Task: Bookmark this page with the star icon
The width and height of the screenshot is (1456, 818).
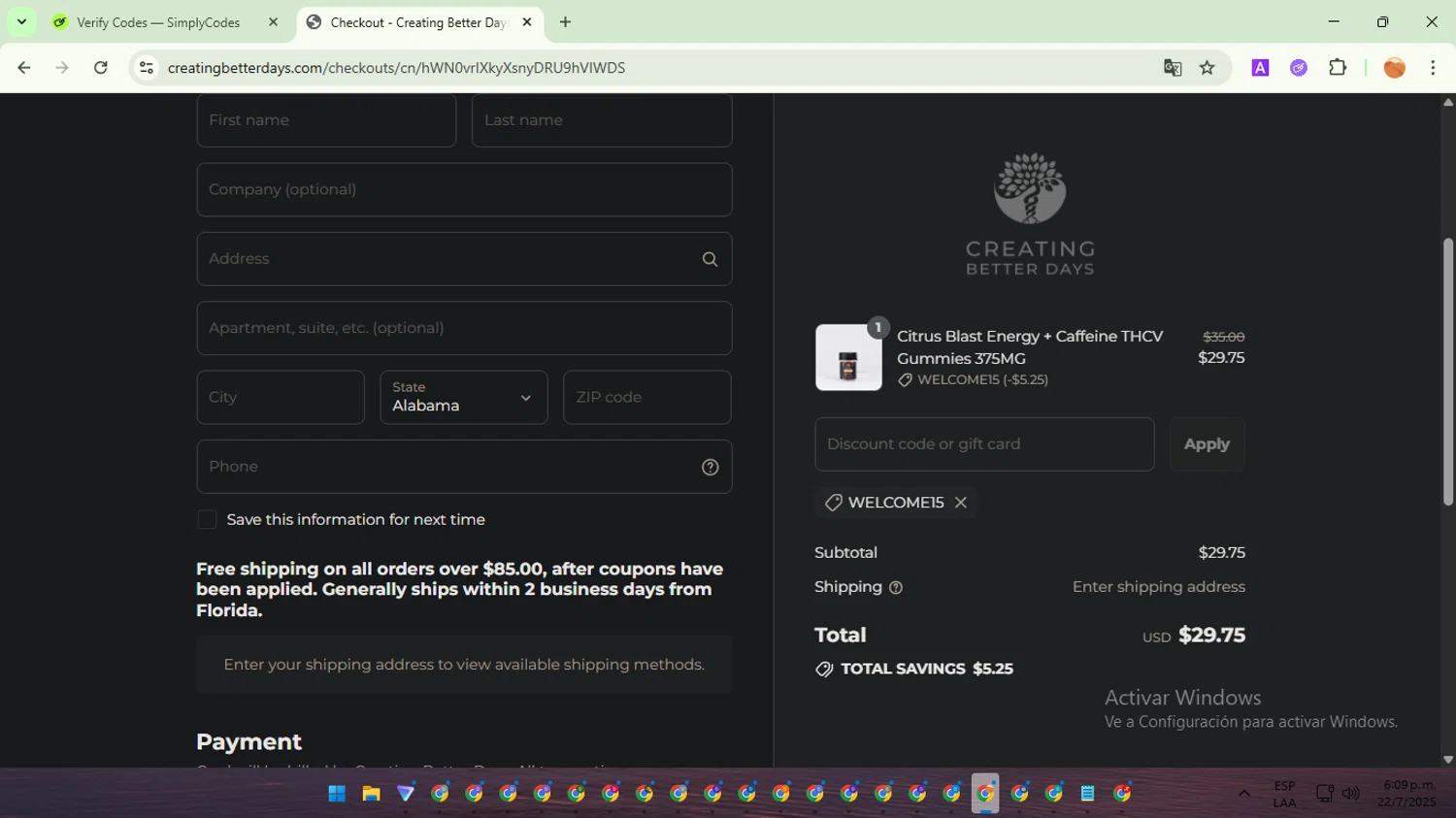Action: pos(1207,67)
